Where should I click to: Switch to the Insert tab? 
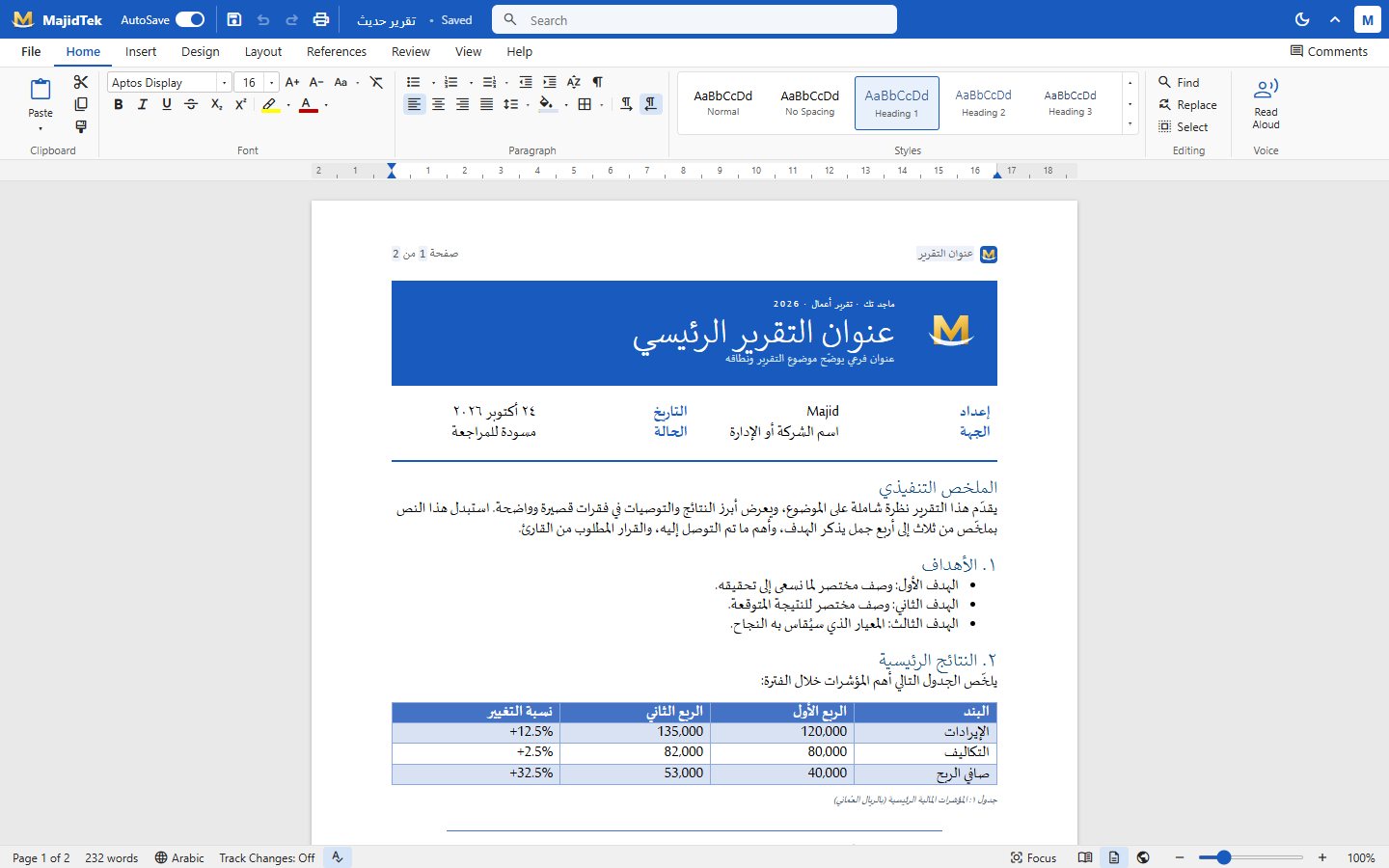[141, 52]
